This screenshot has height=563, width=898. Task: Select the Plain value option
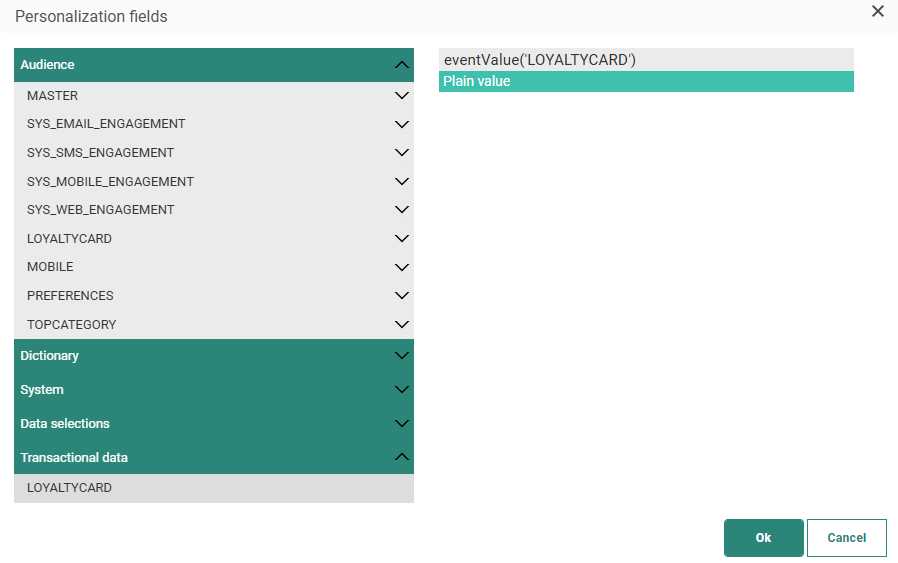[645, 82]
